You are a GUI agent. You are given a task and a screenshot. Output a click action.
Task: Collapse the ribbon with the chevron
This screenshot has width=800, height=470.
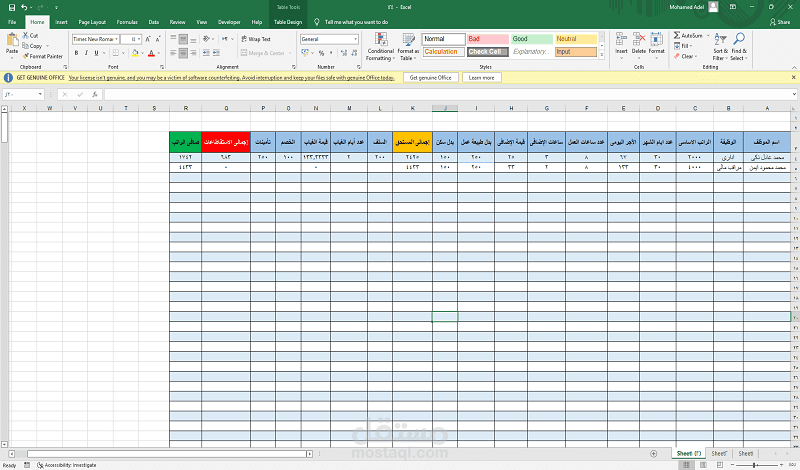tap(794, 67)
